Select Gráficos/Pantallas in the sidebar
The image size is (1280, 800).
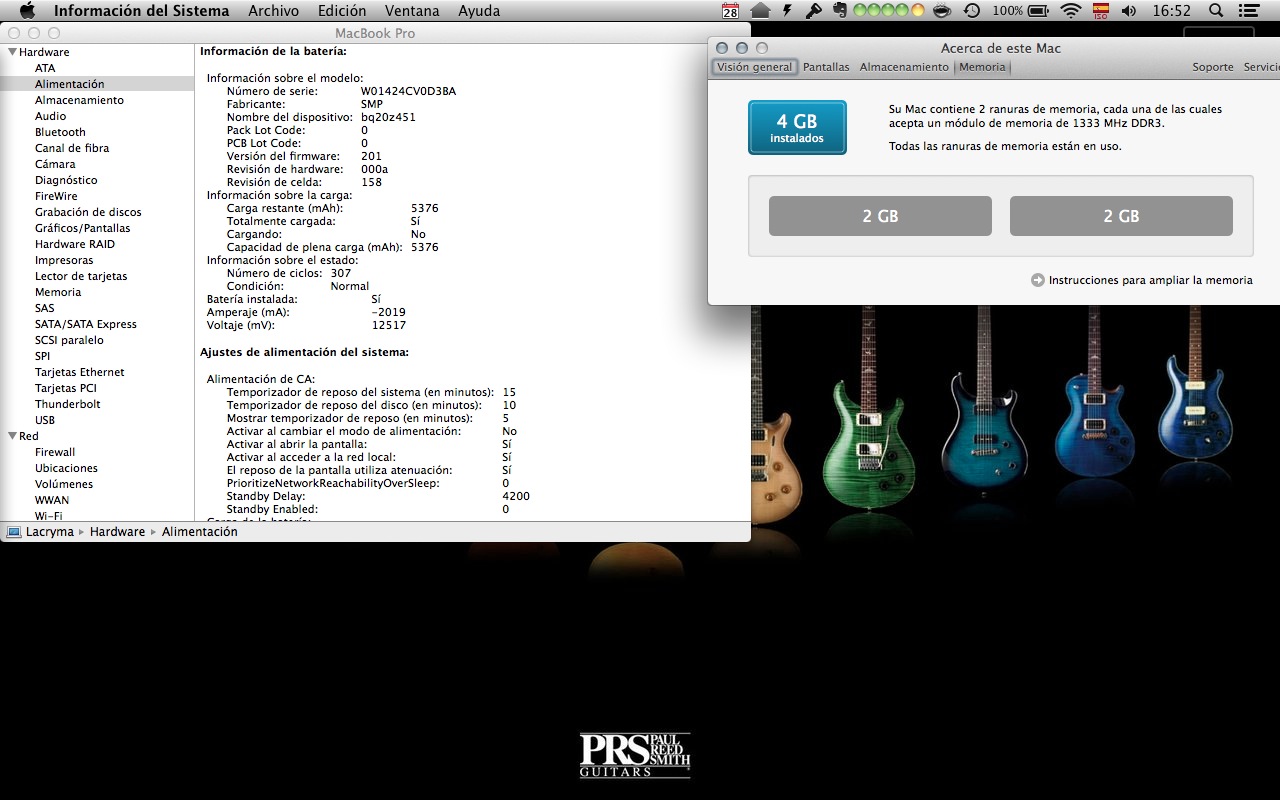click(x=82, y=228)
